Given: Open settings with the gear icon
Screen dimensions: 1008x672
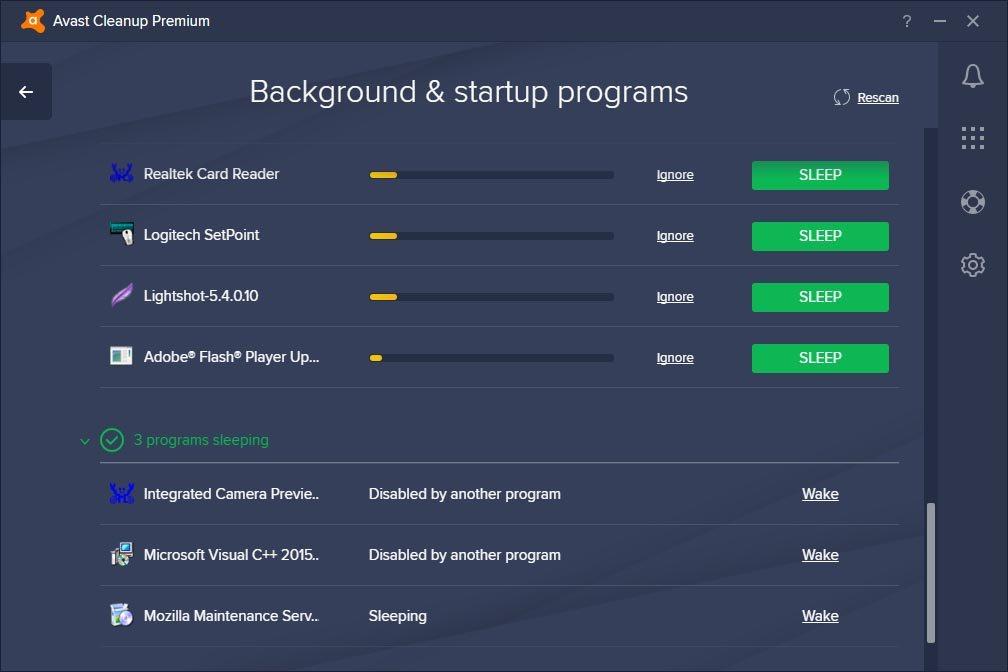Looking at the screenshot, I should (972, 264).
